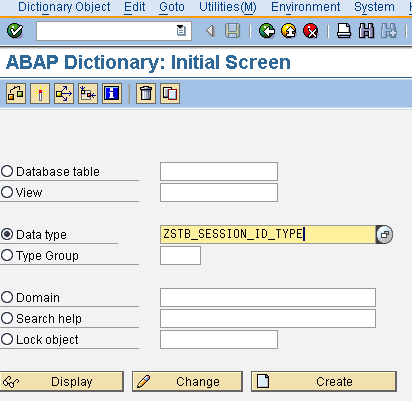Click the yellow Exit arrow icon
Screen dimensions: 412x401
pos(289,31)
